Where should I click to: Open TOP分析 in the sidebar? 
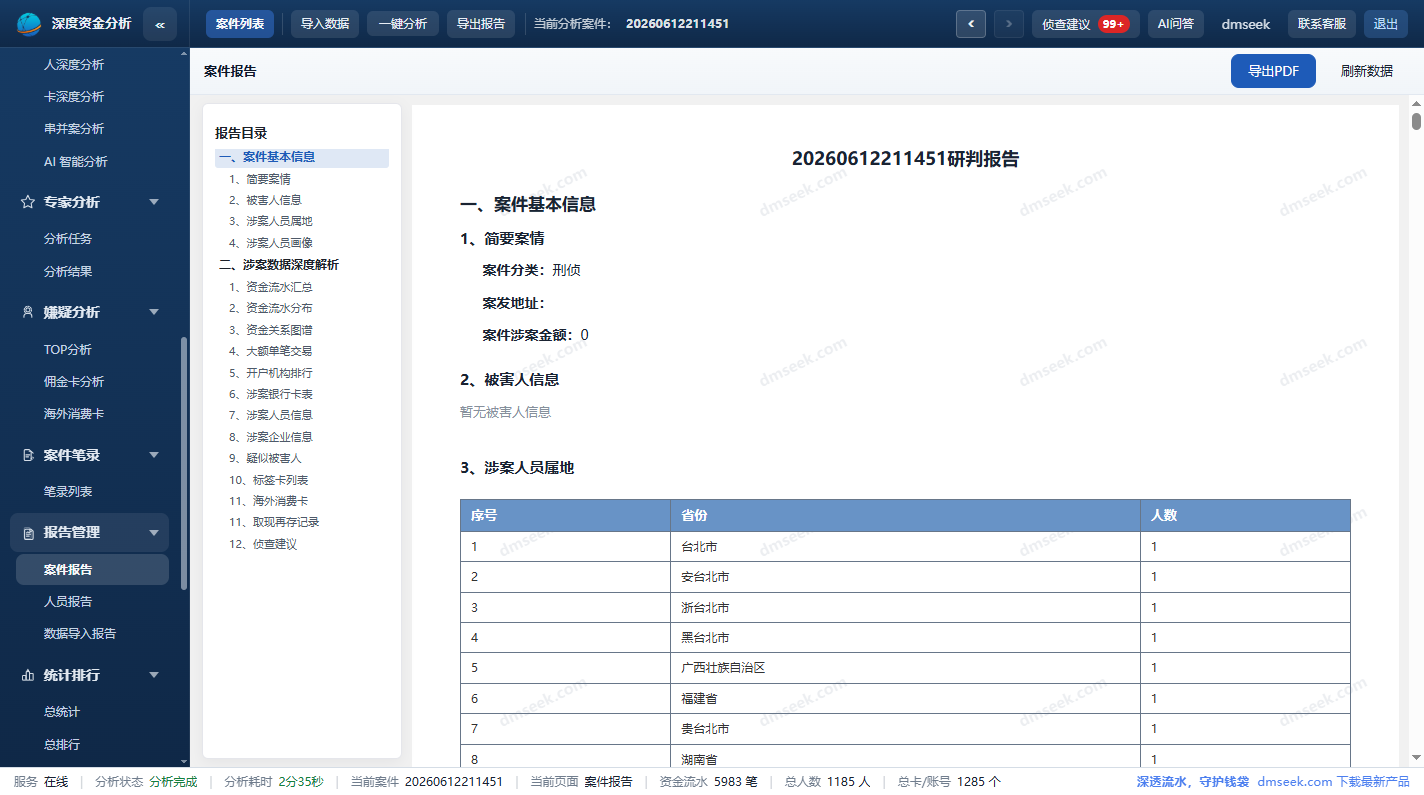click(x=68, y=350)
